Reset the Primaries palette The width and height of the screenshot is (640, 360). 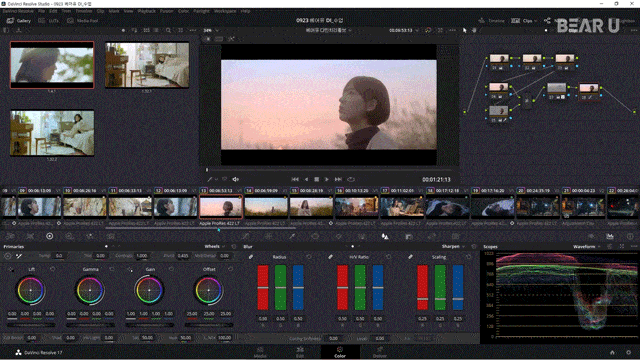(x=234, y=247)
